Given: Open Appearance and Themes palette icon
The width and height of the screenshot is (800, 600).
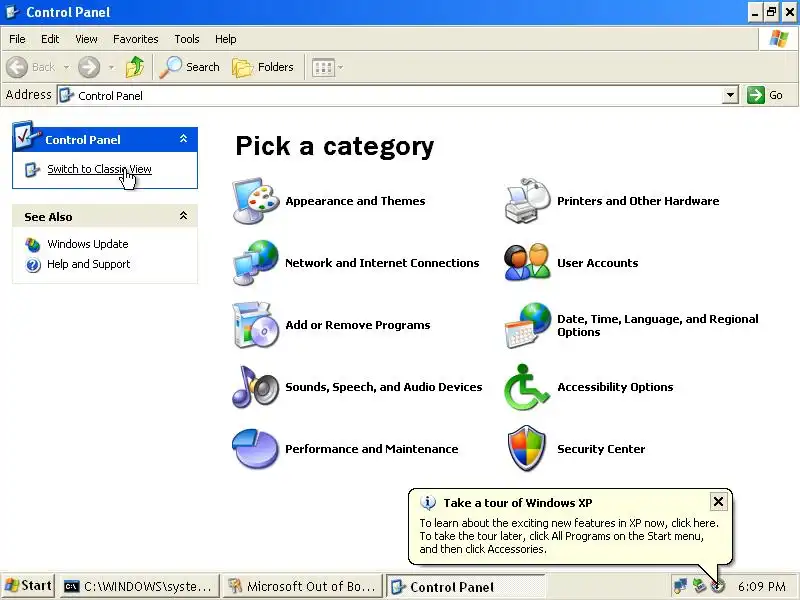Looking at the screenshot, I should [x=256, y=201].
